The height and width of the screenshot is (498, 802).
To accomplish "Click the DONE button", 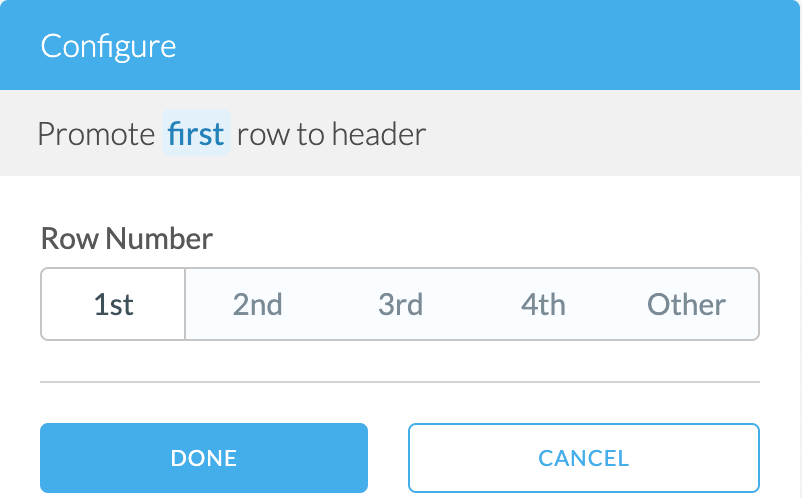I will coord(204,458).
